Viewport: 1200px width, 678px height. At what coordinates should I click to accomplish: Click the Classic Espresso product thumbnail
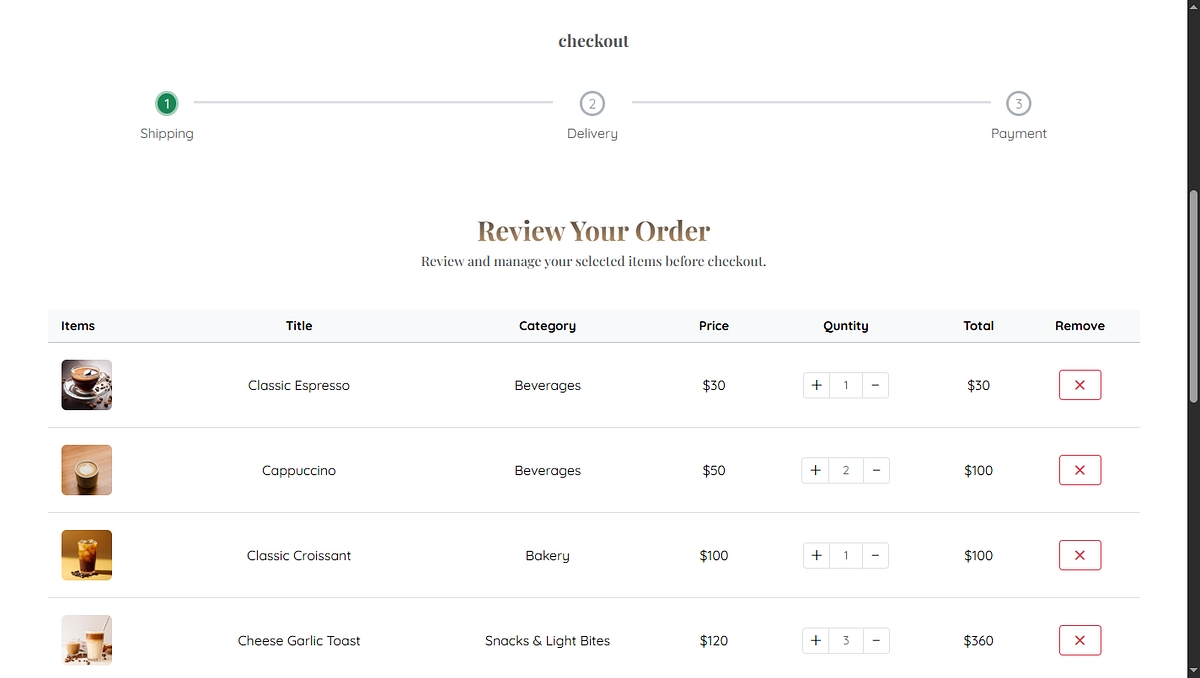coord(86,384)
